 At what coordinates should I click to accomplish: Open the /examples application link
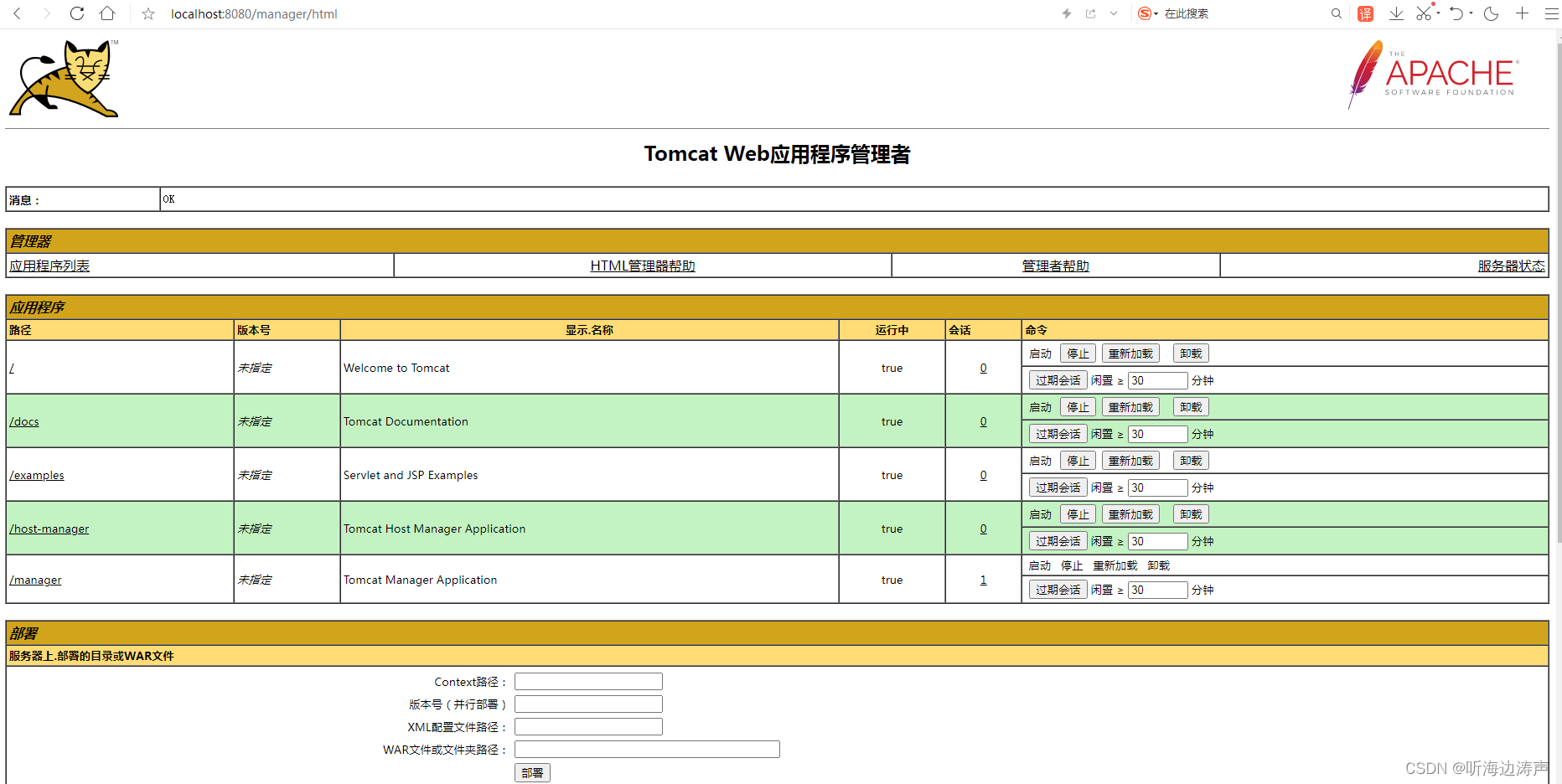37,475
